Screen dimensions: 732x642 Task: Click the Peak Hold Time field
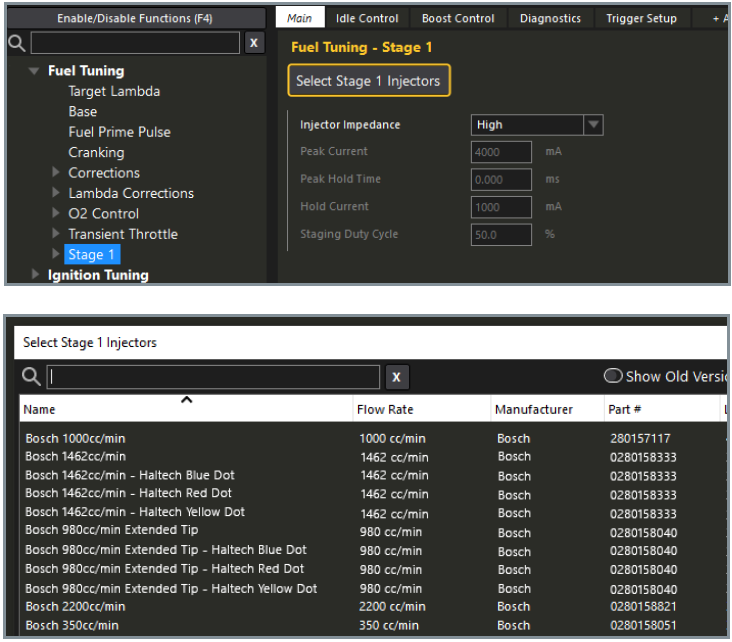coord(501,179)
